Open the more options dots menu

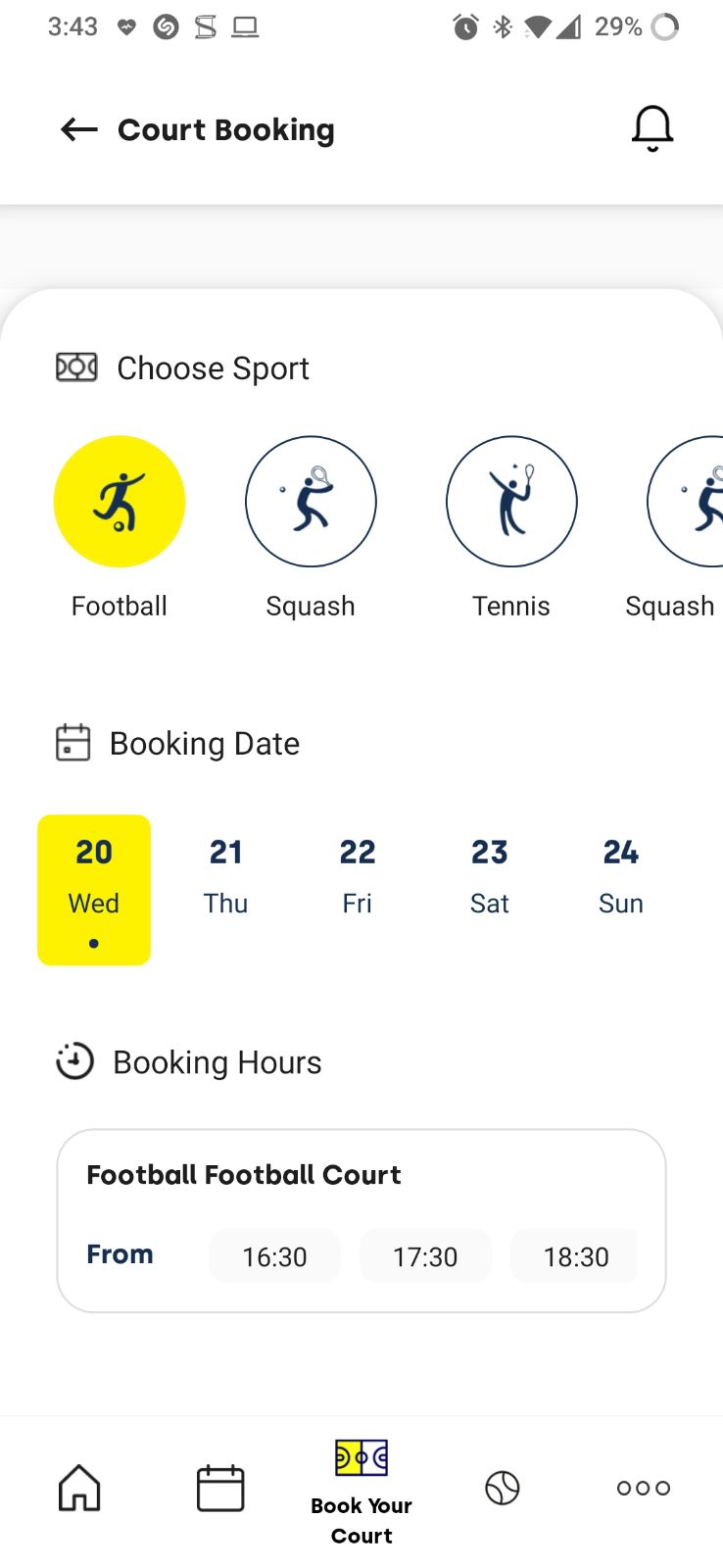644,1488
